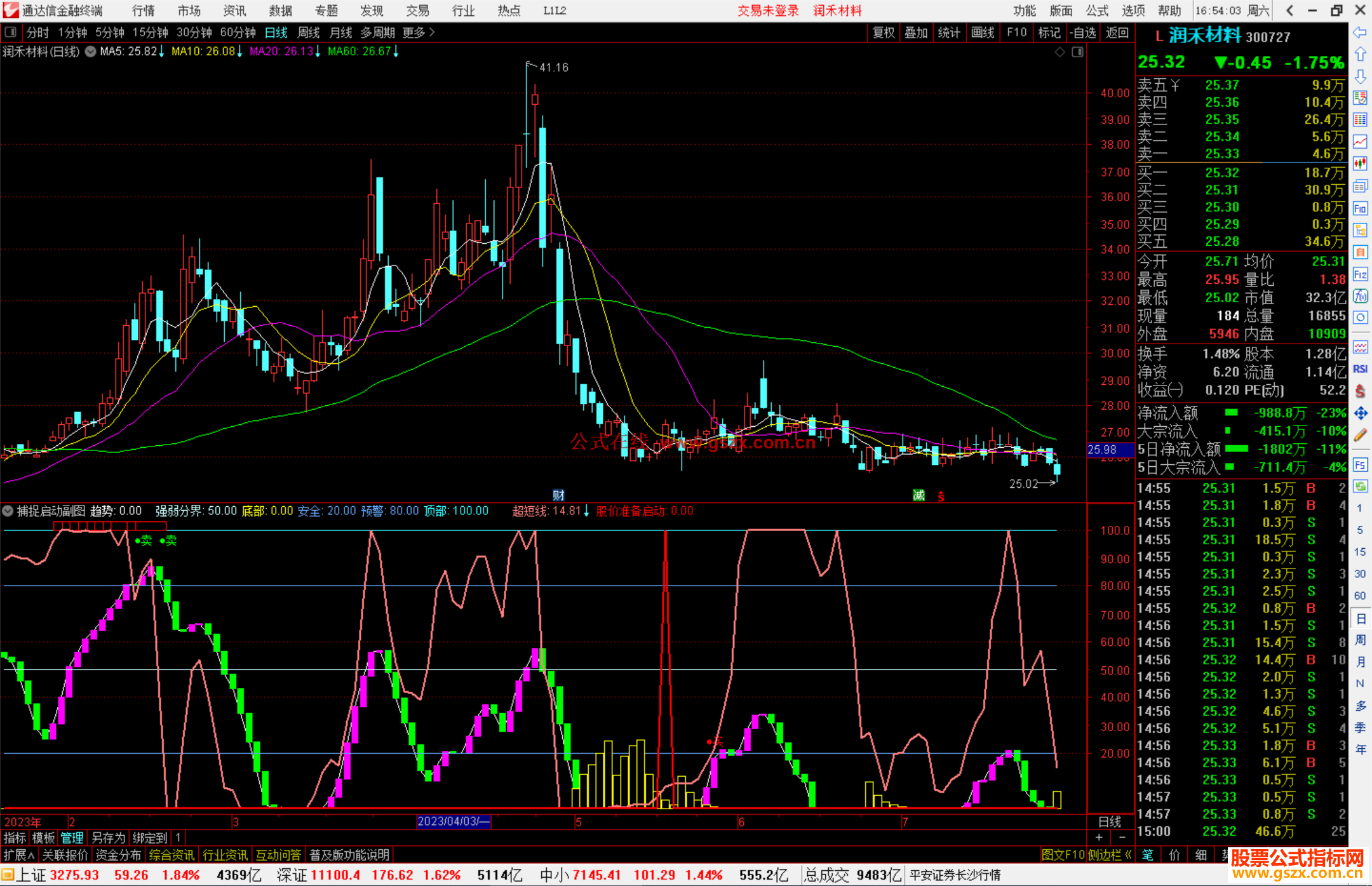Expand the 更多 period options
Viewport: 1372px width, 886px height.
pos(419,32)
